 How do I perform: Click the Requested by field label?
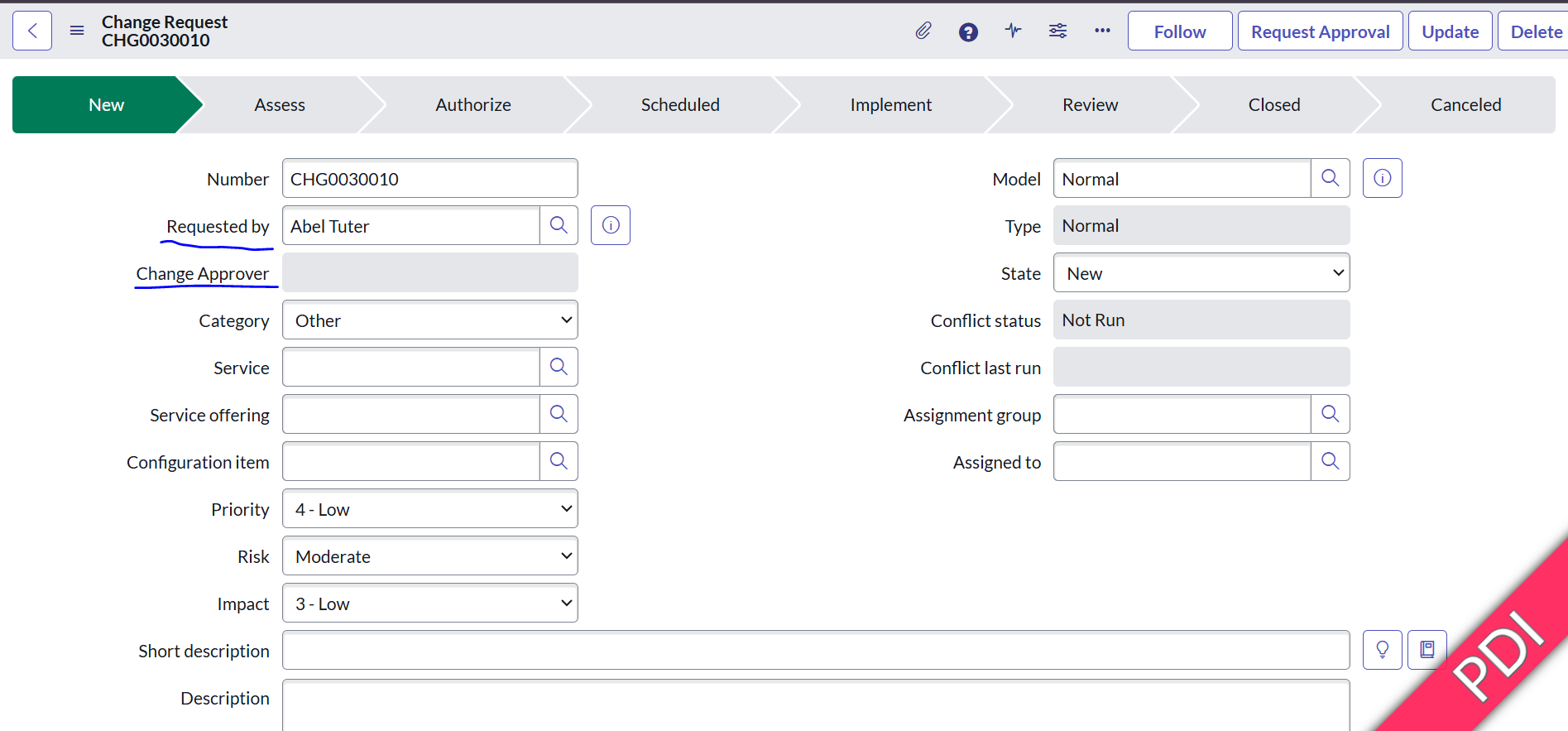click(218, 226)
